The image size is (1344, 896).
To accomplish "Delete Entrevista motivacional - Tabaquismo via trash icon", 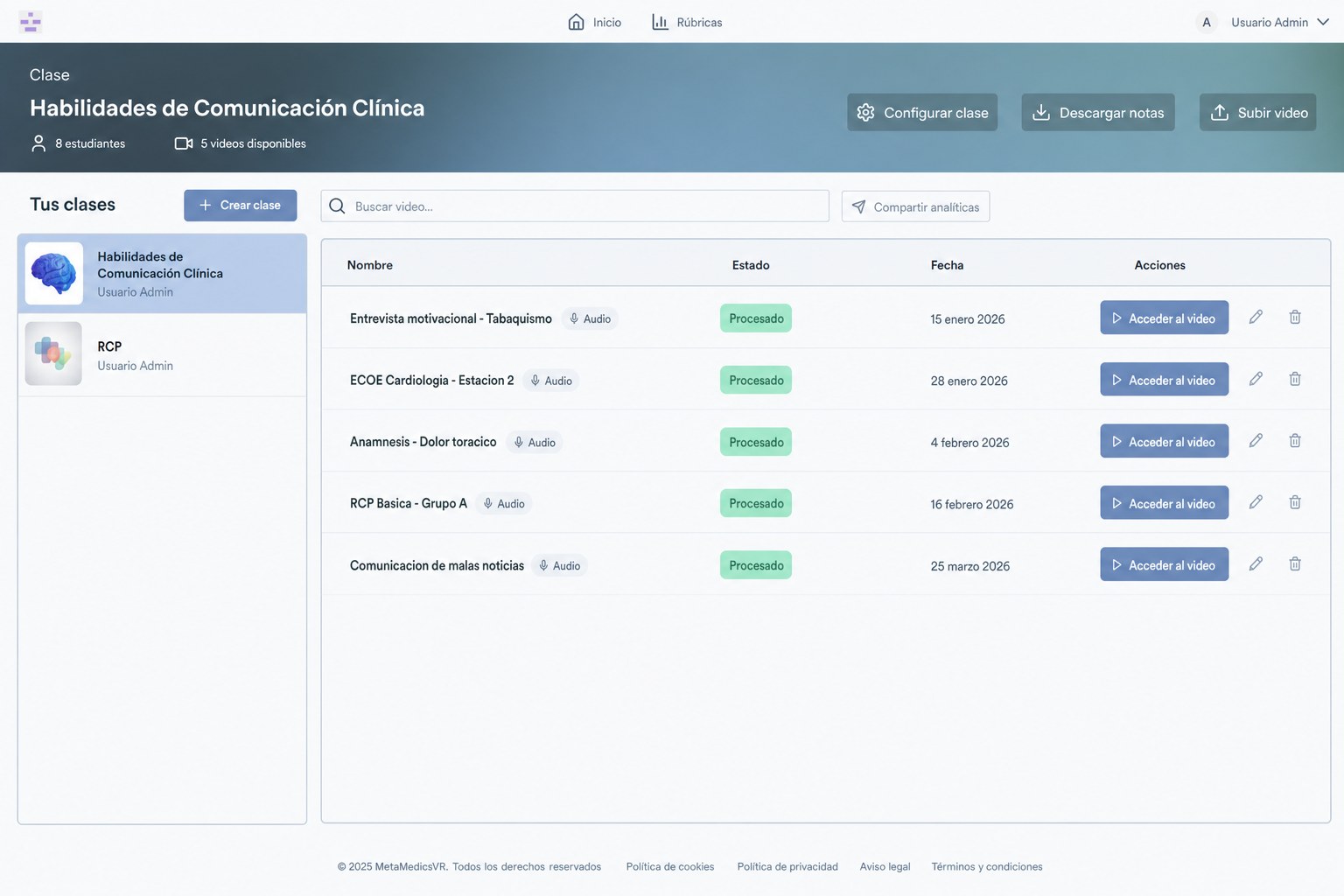I will pyautogui.click(x=1295, y=317).
